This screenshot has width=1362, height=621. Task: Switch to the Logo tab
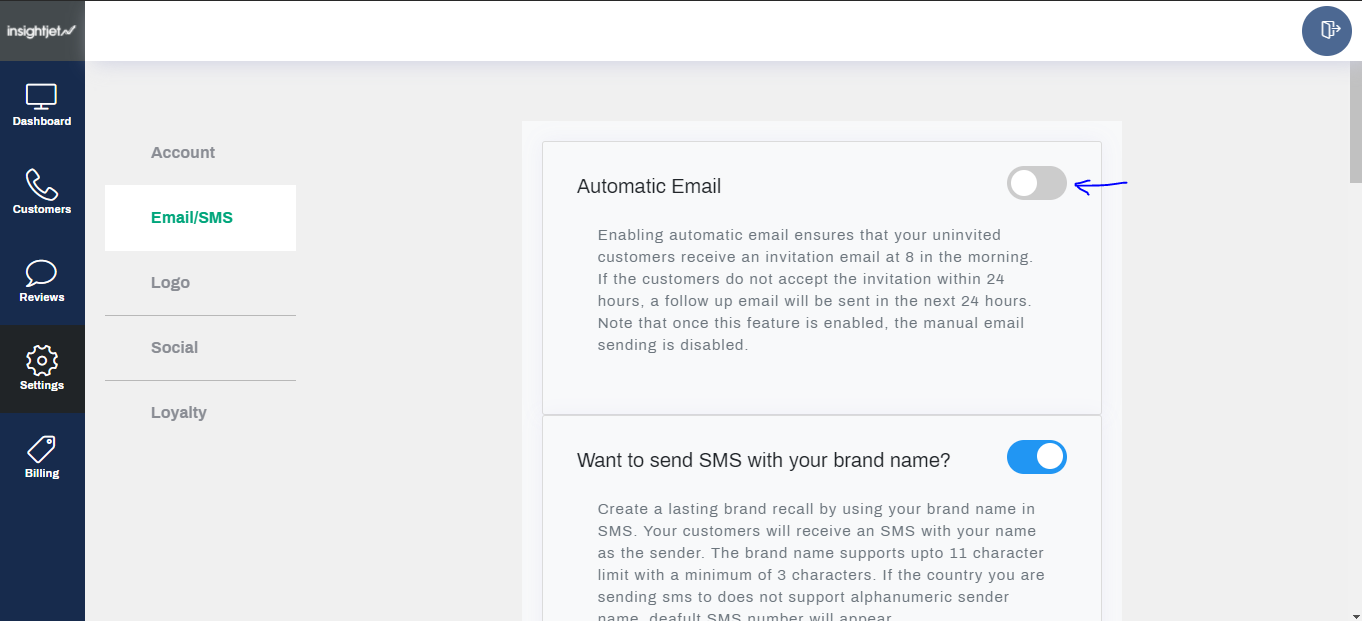[x=171, y=283]
